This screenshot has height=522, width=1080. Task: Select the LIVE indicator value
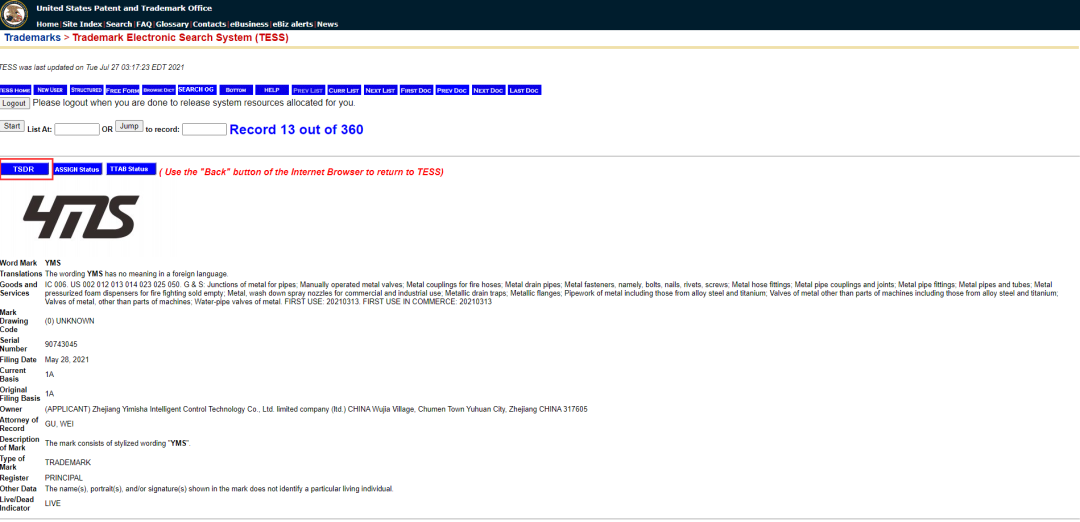click(52, 503)
